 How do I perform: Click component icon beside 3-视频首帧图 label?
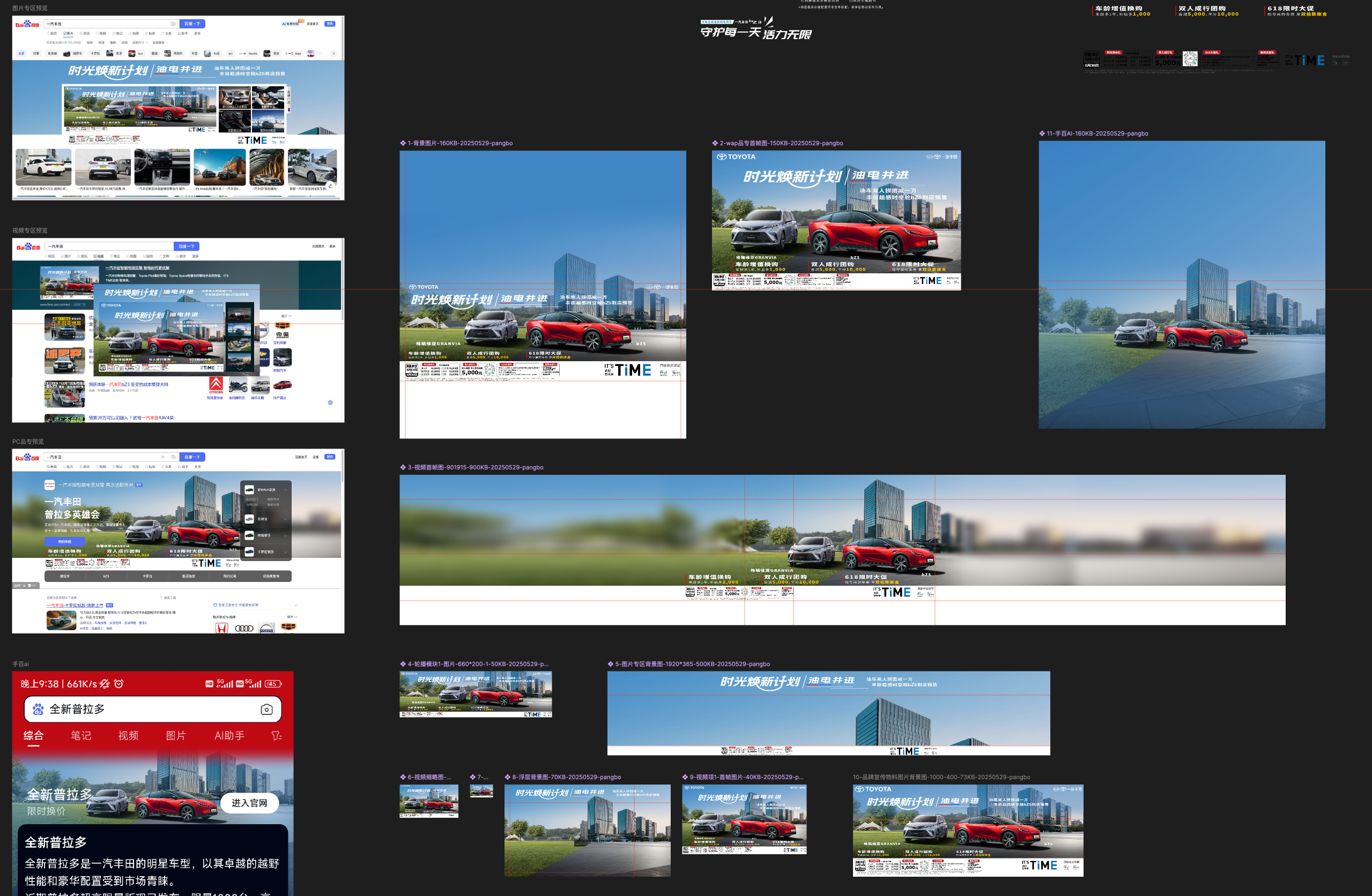[404, 468]
